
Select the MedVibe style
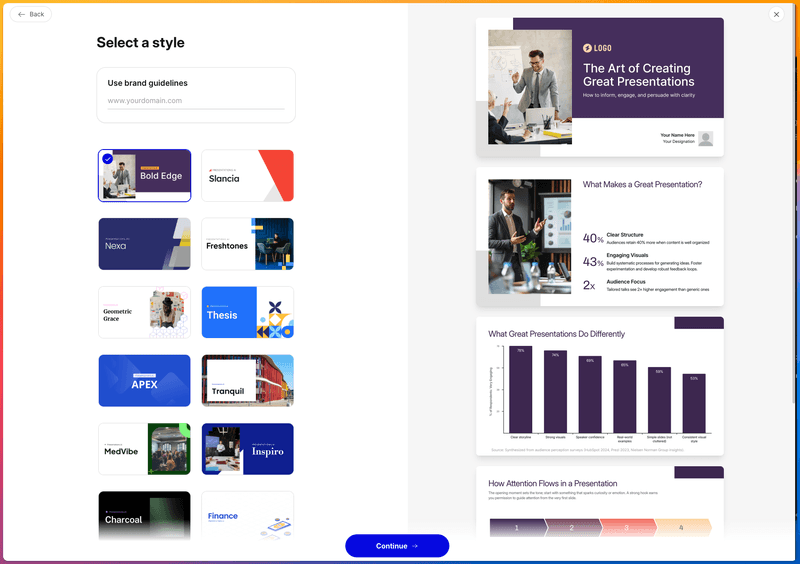pyautogui.click(x=145, y=449)
